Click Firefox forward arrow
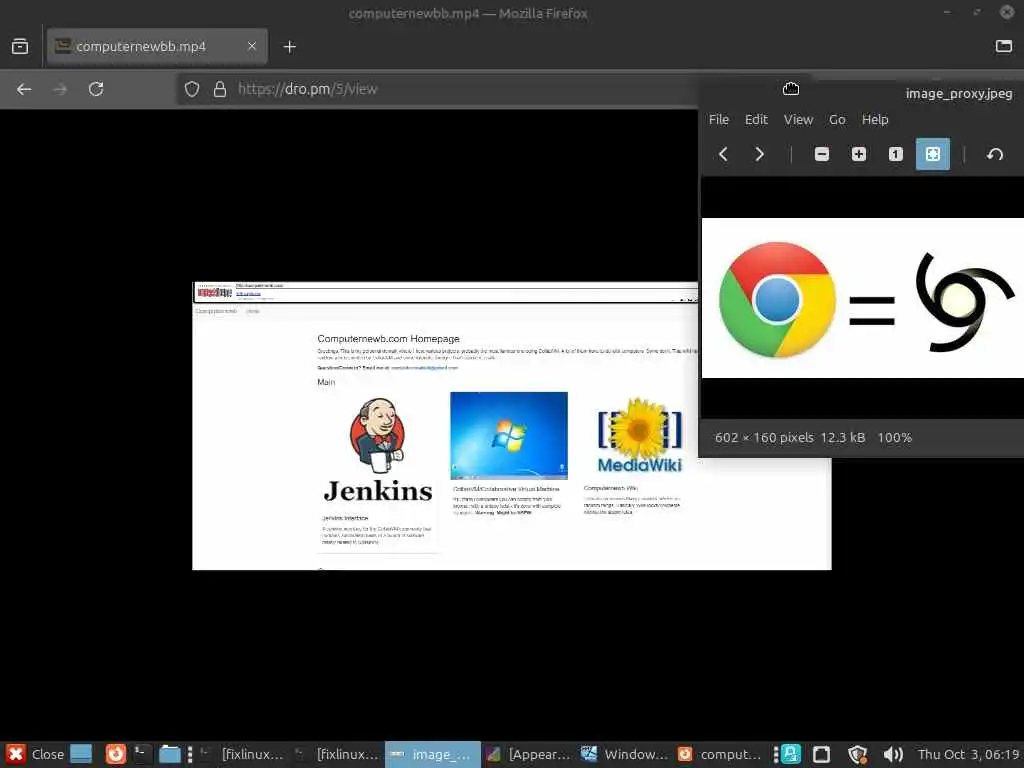 tap(60, 89)
